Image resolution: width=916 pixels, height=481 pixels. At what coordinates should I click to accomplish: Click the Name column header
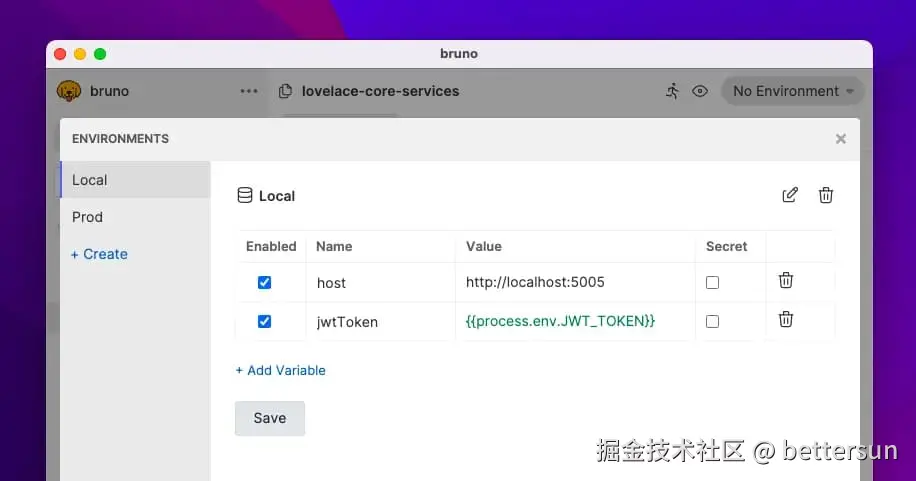pos(334,247)
